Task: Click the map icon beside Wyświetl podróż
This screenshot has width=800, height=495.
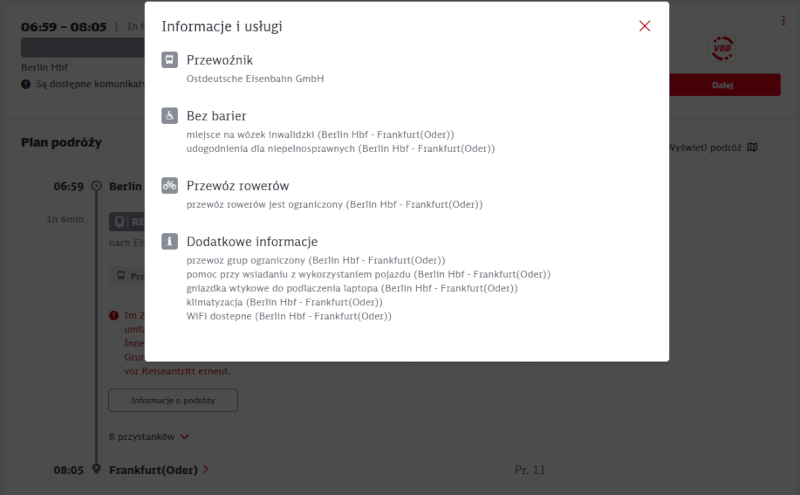Action: (x=753, y=147)
